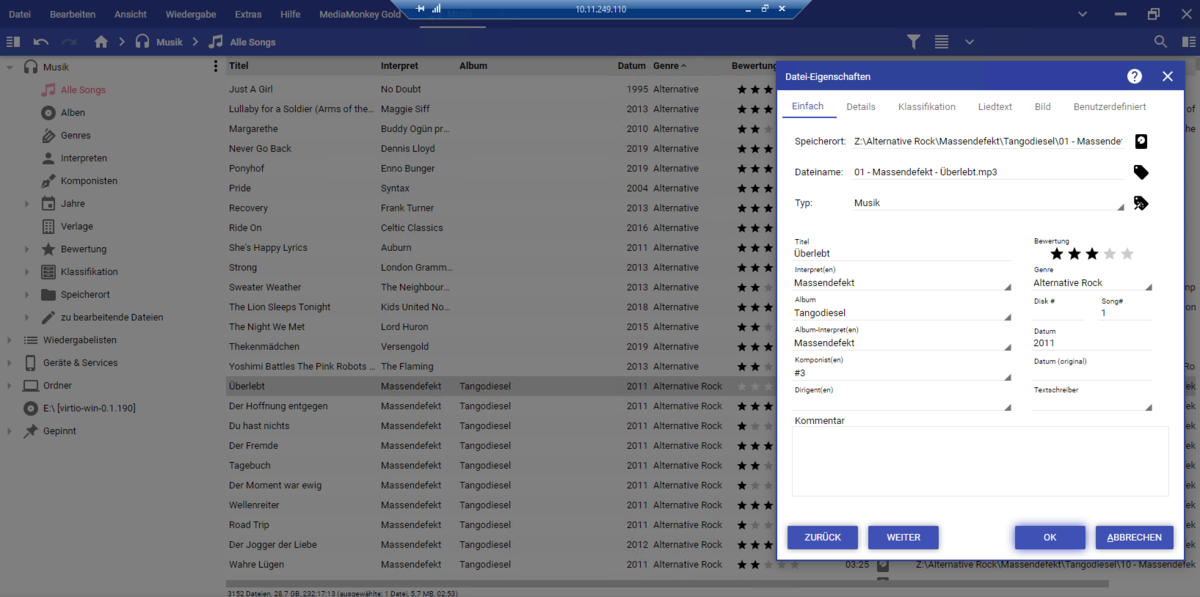Viewport: 1200px width, 597px height.
Task: Click the Gepinnt pin icon
Action: coord(29,430)
